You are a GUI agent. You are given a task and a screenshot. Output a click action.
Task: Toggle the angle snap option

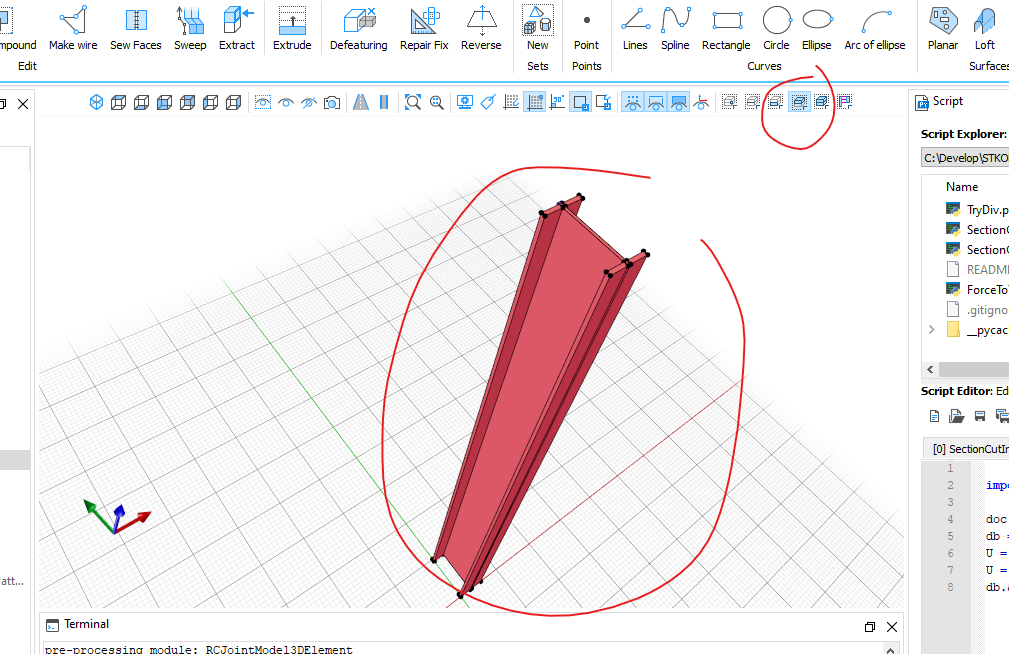click(557, 102)
